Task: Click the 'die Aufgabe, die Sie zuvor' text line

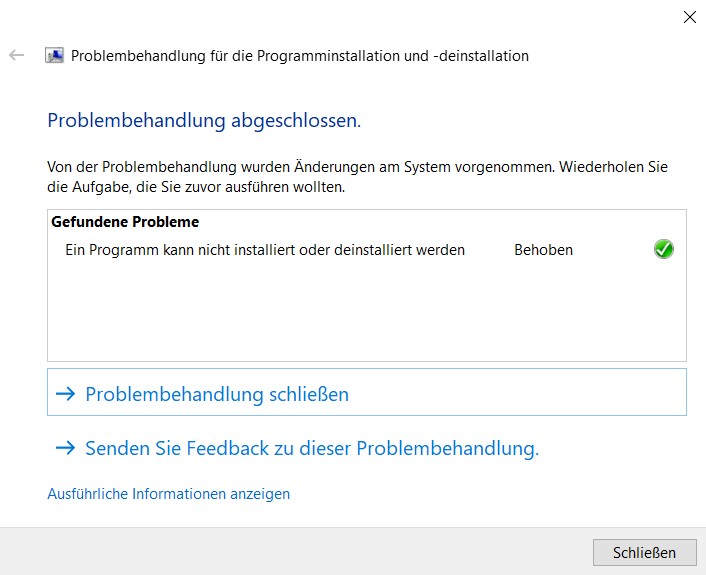Action: pyautogui.click(x=196, y=187)
